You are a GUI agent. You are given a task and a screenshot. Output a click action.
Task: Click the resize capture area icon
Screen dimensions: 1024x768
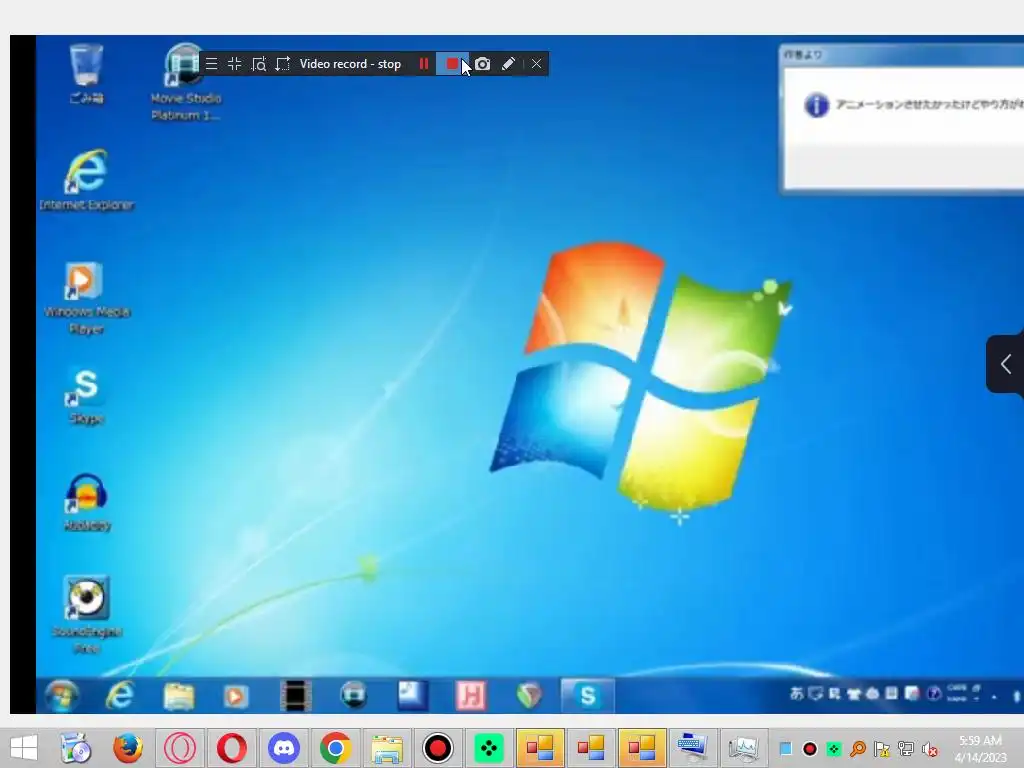[x=283, y=64]
